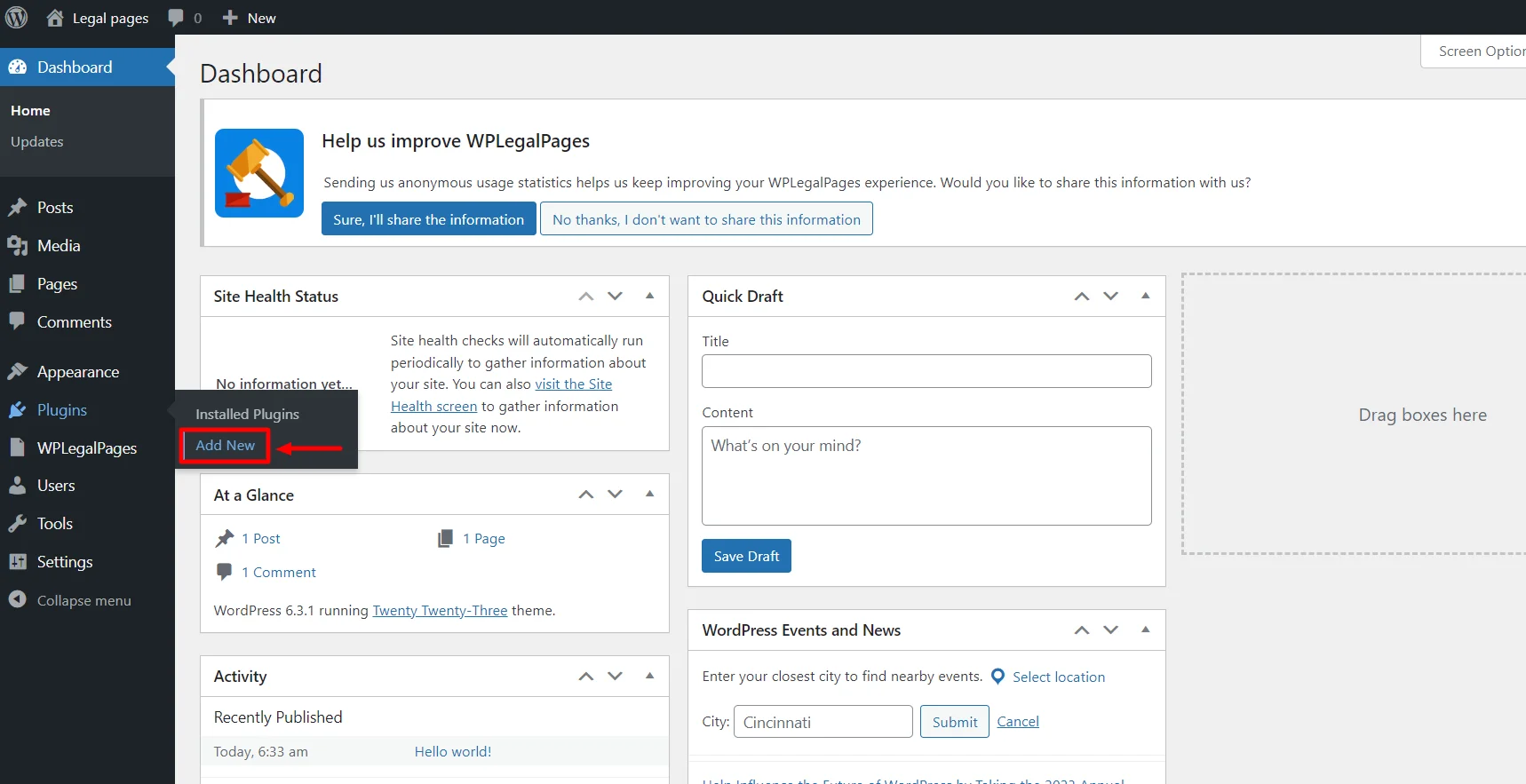Click the Users person icon in sidebar

(x=18, y=486)
